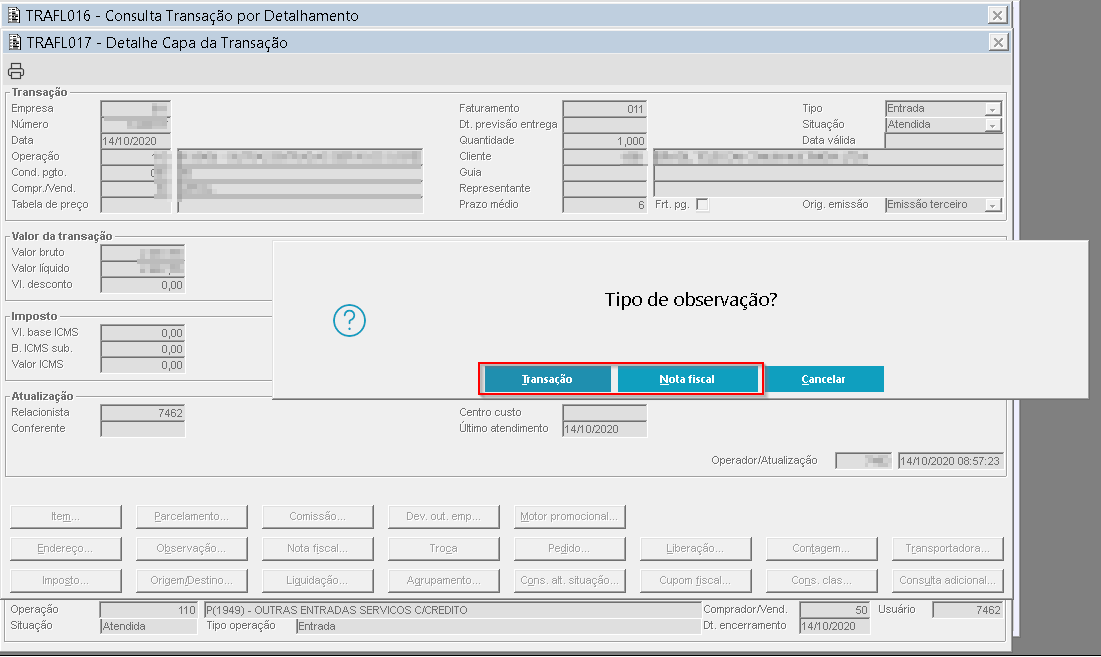The image size is (1101, 657).
Task: Click the Guia code field
Action: [x=605, y=173]
